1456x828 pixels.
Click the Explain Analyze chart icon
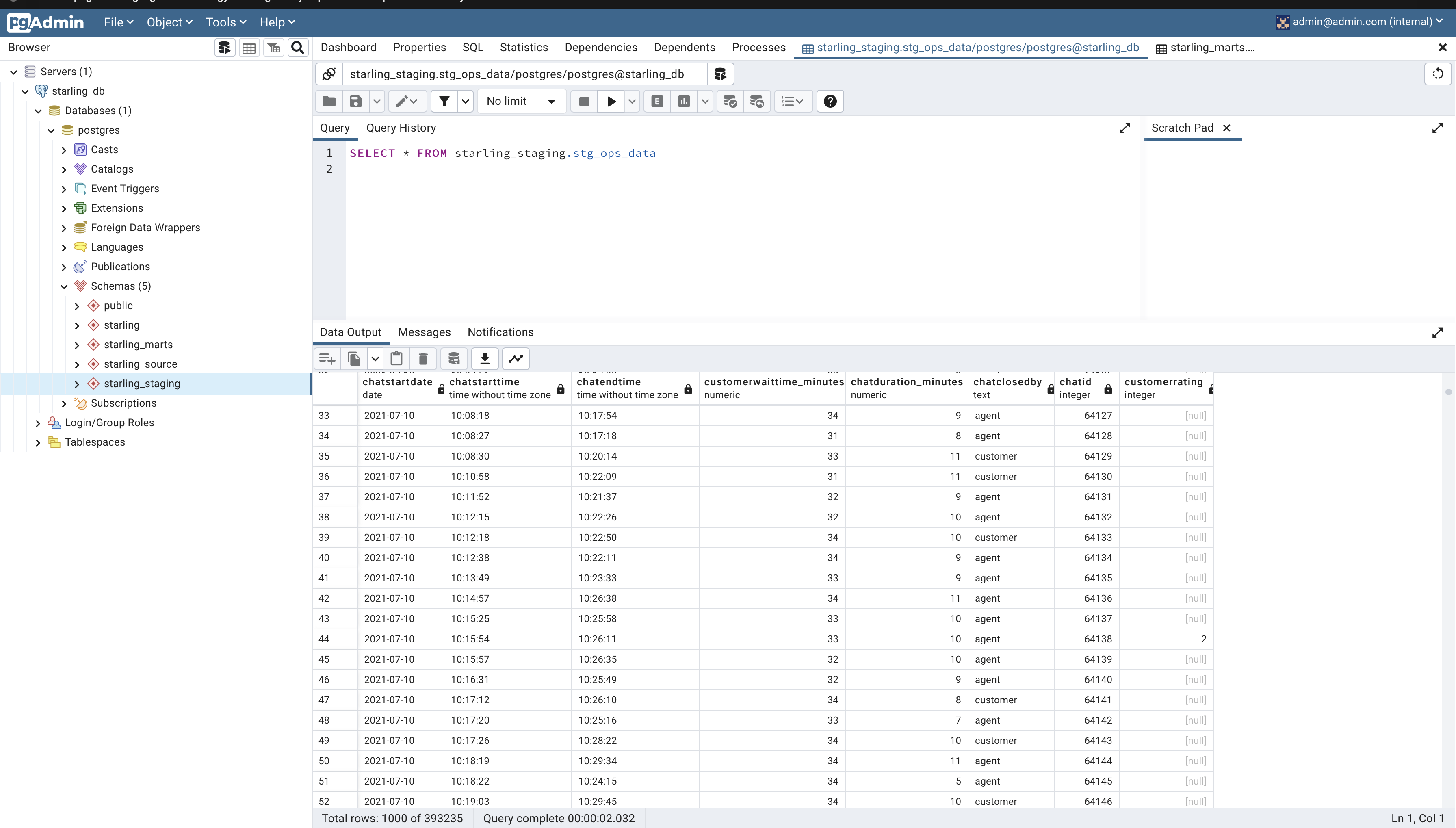684,101
